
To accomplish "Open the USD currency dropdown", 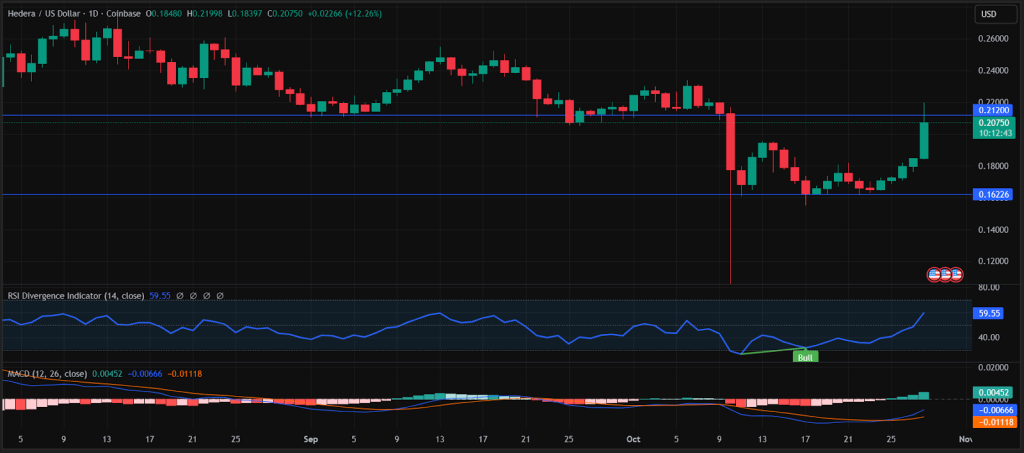I will tap(990, 14).
